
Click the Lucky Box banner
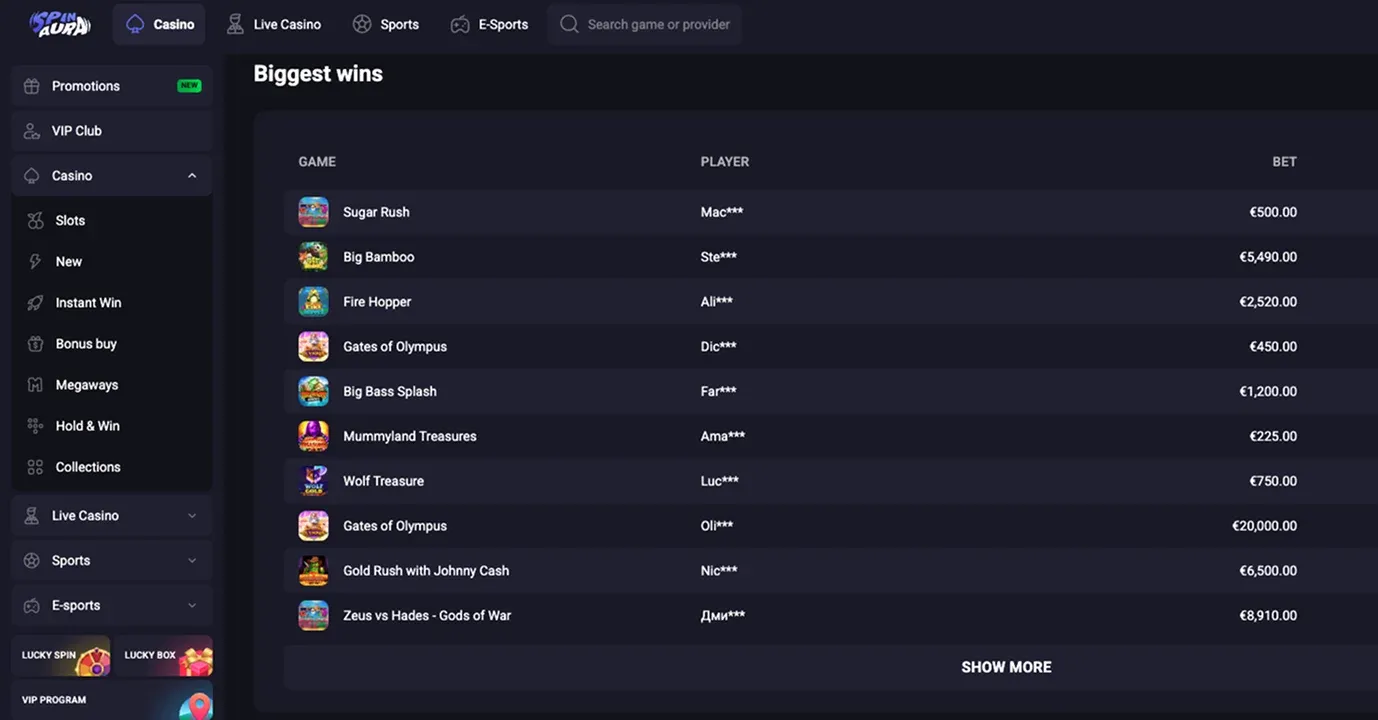click(163, 655)
